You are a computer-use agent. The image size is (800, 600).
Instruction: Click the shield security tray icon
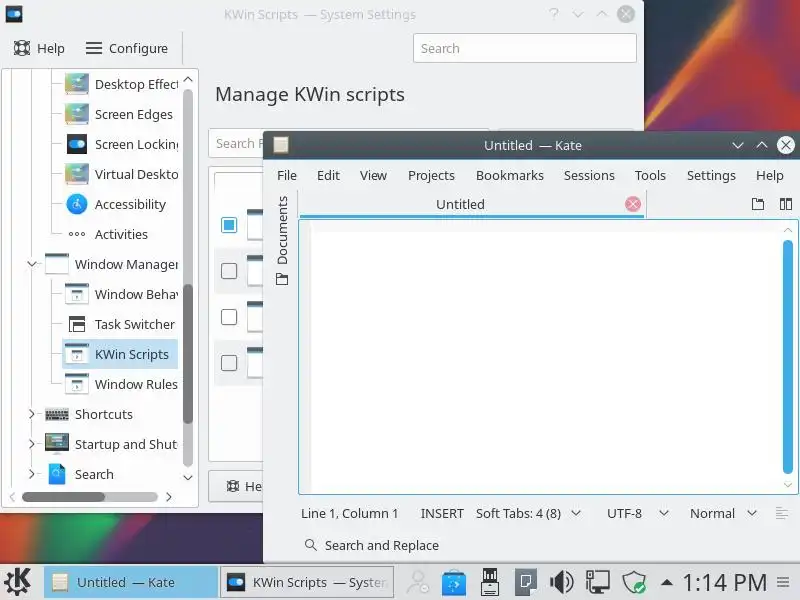tap(634, 582)
